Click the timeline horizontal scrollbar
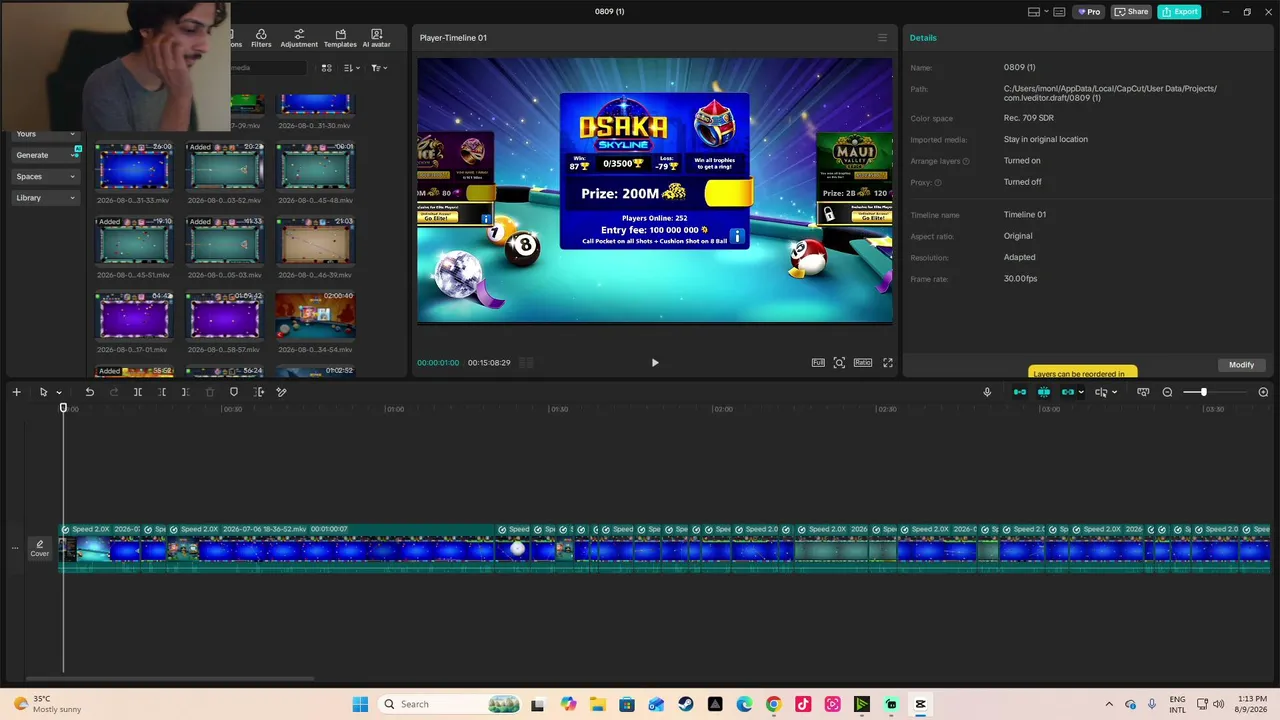 [x=171, y=679]
